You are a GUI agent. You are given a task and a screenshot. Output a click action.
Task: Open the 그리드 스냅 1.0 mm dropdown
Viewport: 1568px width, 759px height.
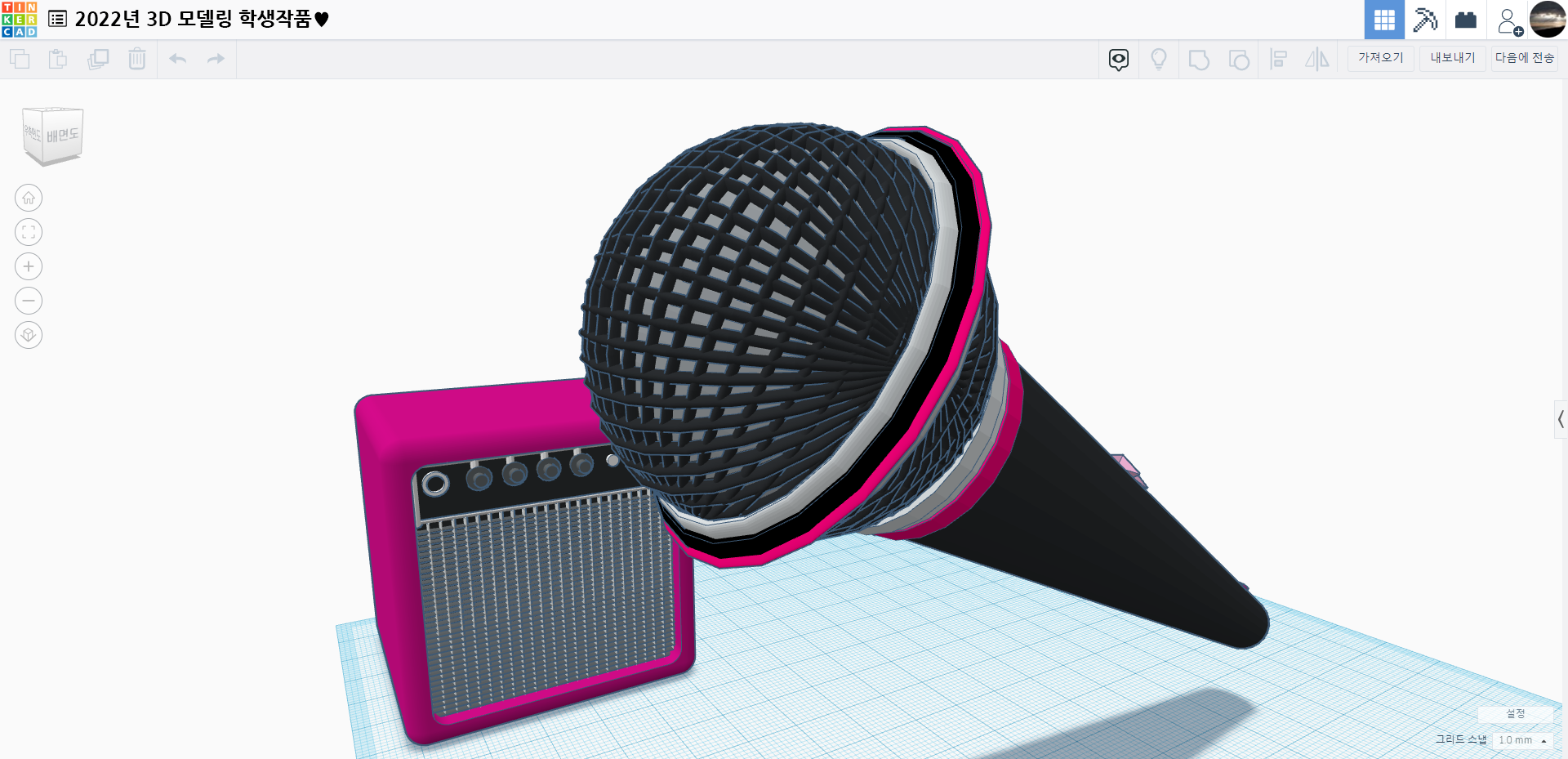tap(1522, 740)
